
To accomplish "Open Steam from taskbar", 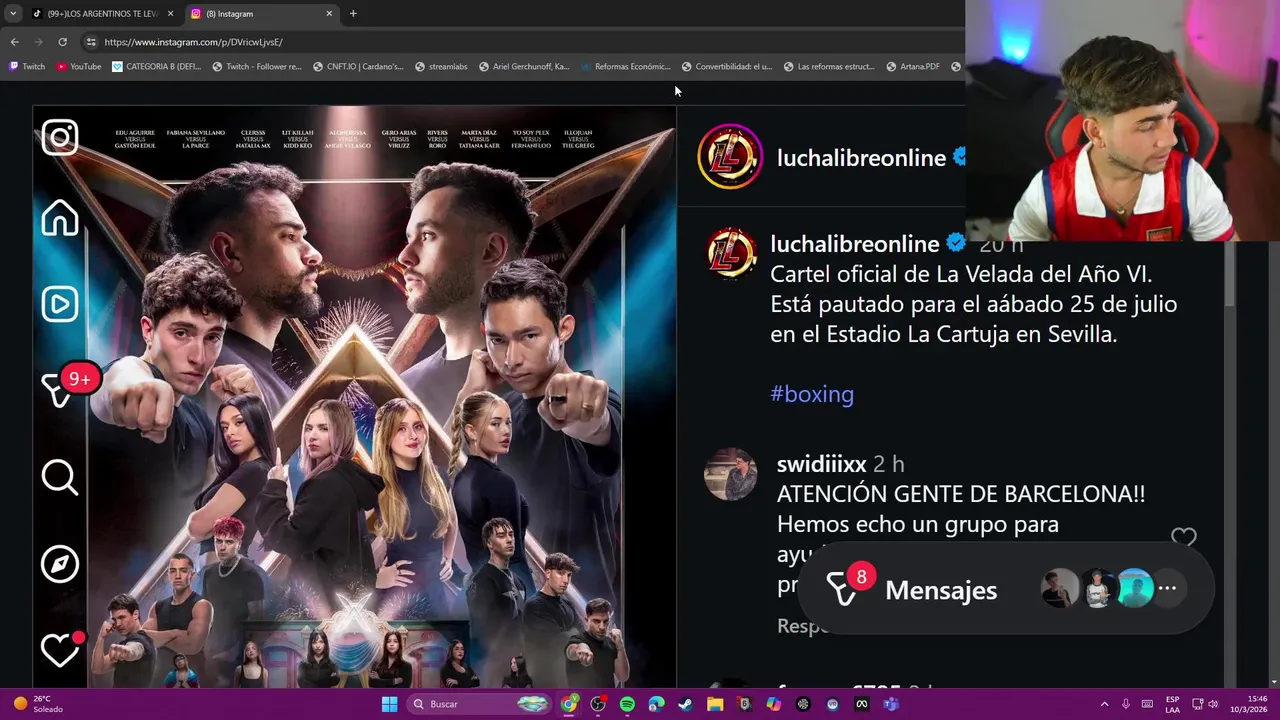I will click(x=685, y=704).
